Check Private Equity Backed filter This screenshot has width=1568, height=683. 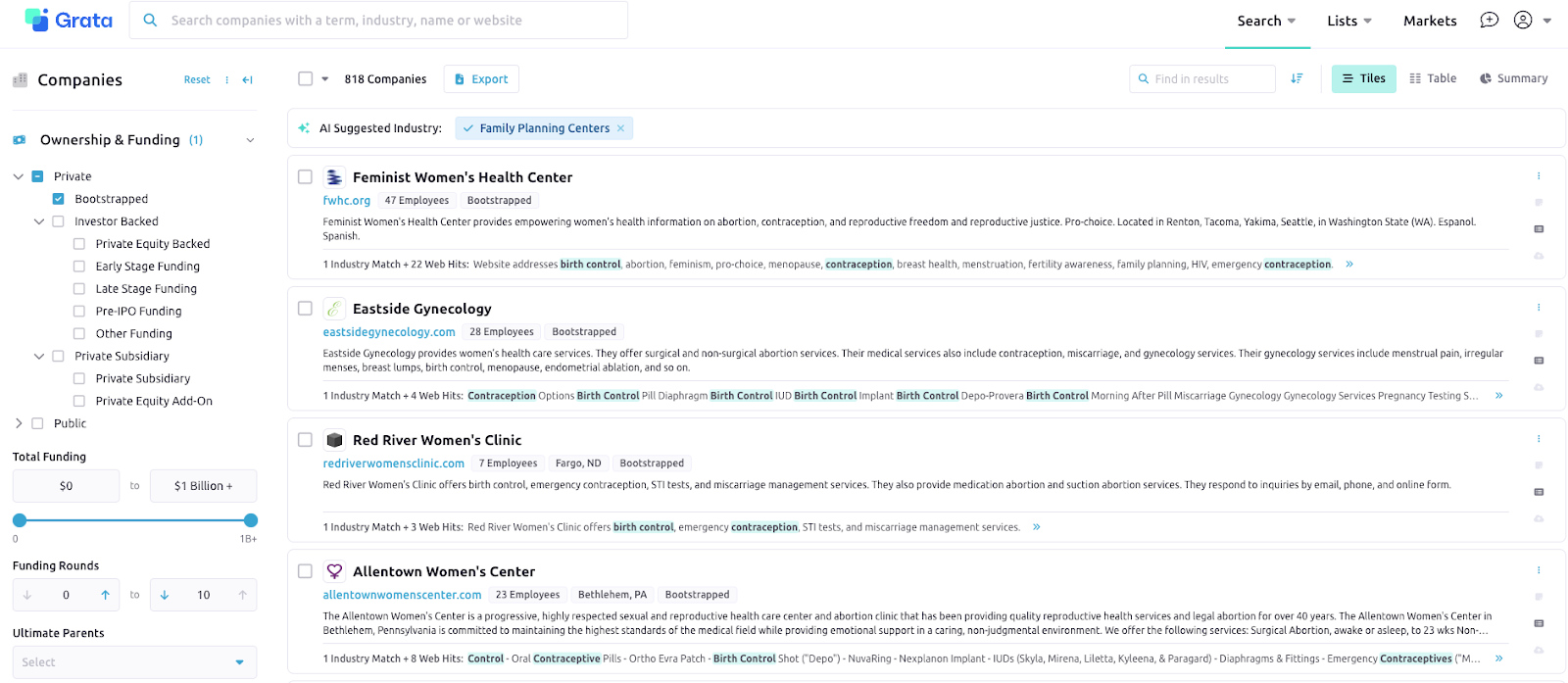[x=79, y=244]
